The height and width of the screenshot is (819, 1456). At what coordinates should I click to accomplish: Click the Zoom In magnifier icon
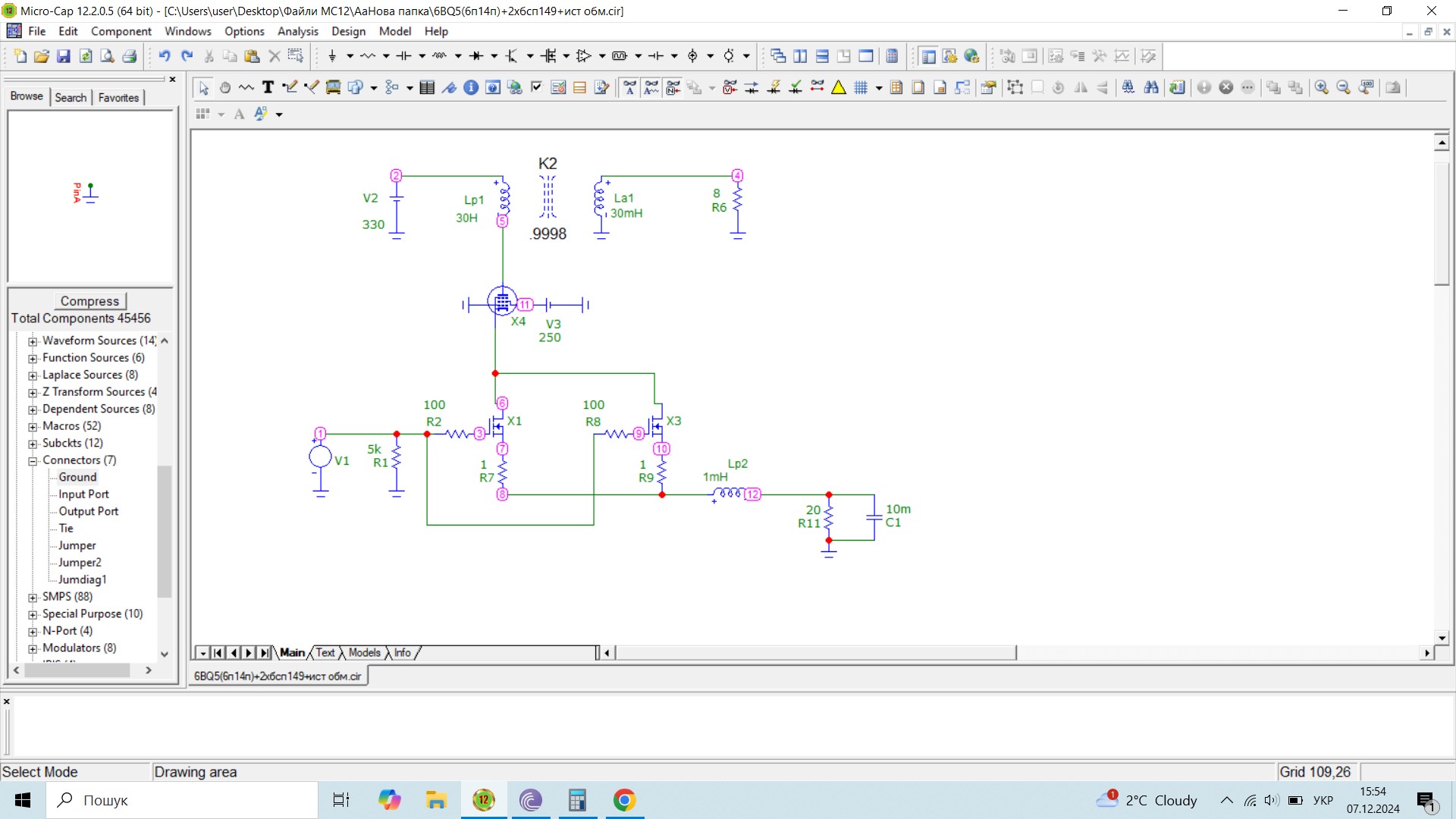[1322, 87]
